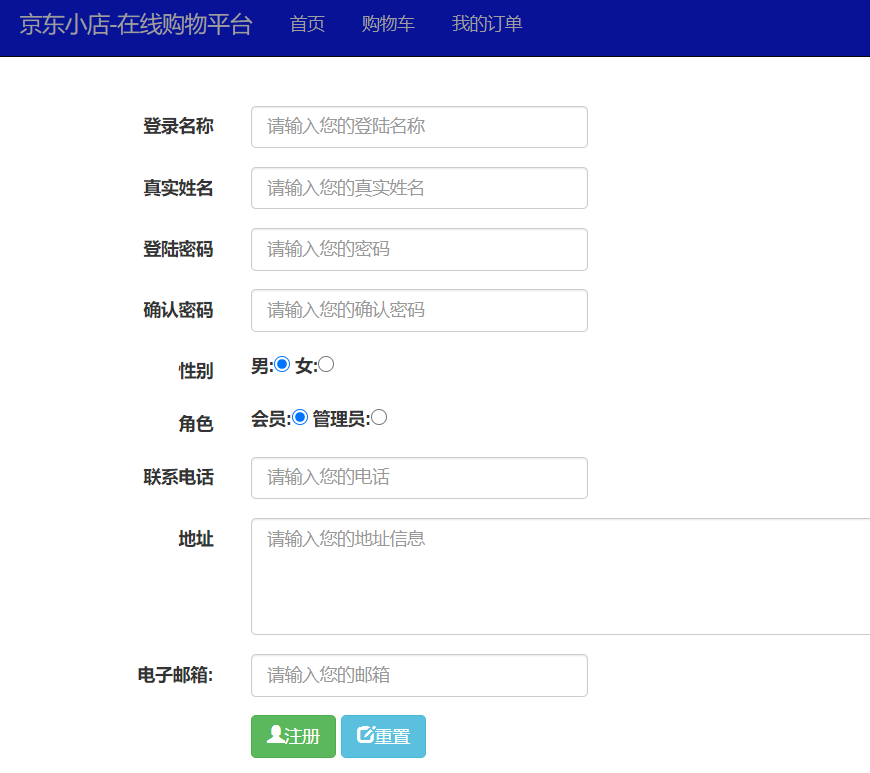This screenshot has height=773, width=870.
Task: Choose the 女 gender radio button
Action: [326, 365]
